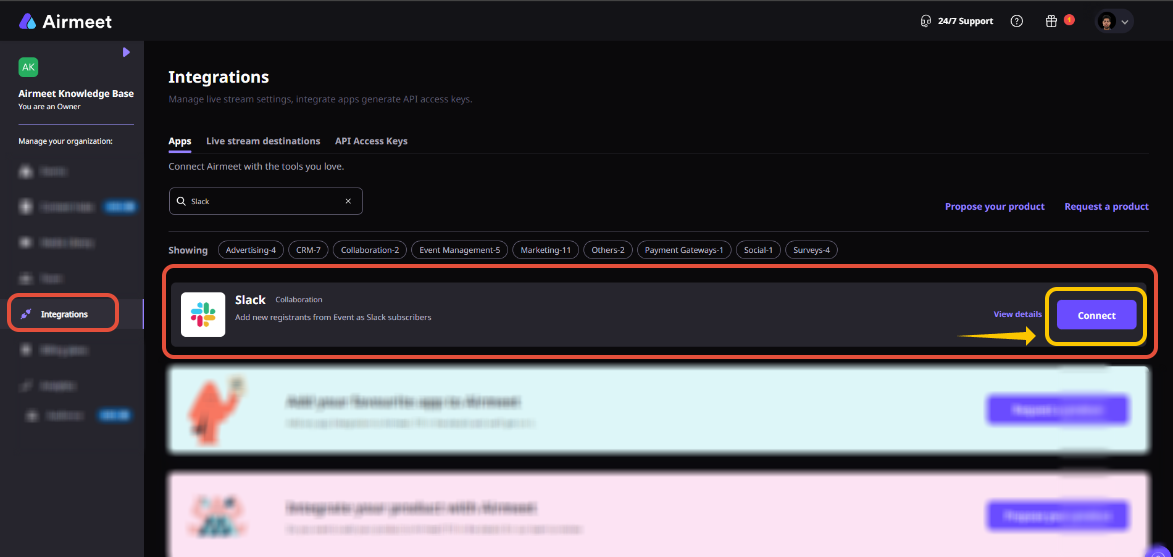Filter by Others-2 category
This screenshot has height=557, width=1173.
point(608,250)
